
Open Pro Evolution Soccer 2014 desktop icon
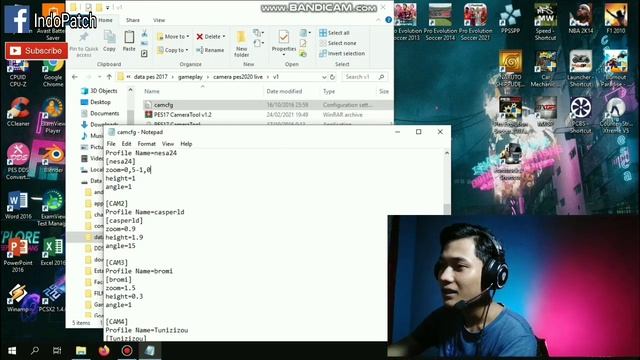coord(440,22)
